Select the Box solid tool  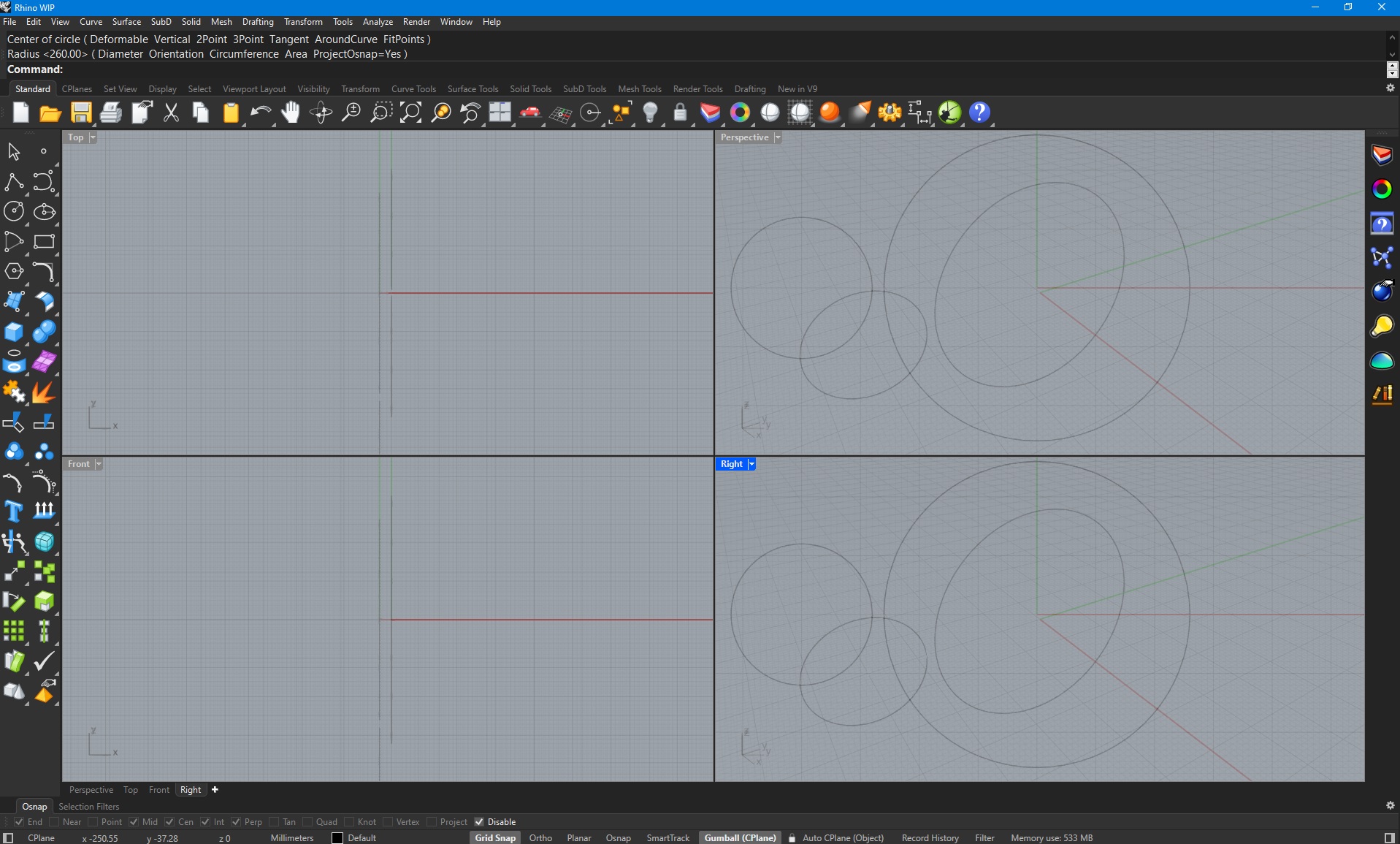point(14,331)
